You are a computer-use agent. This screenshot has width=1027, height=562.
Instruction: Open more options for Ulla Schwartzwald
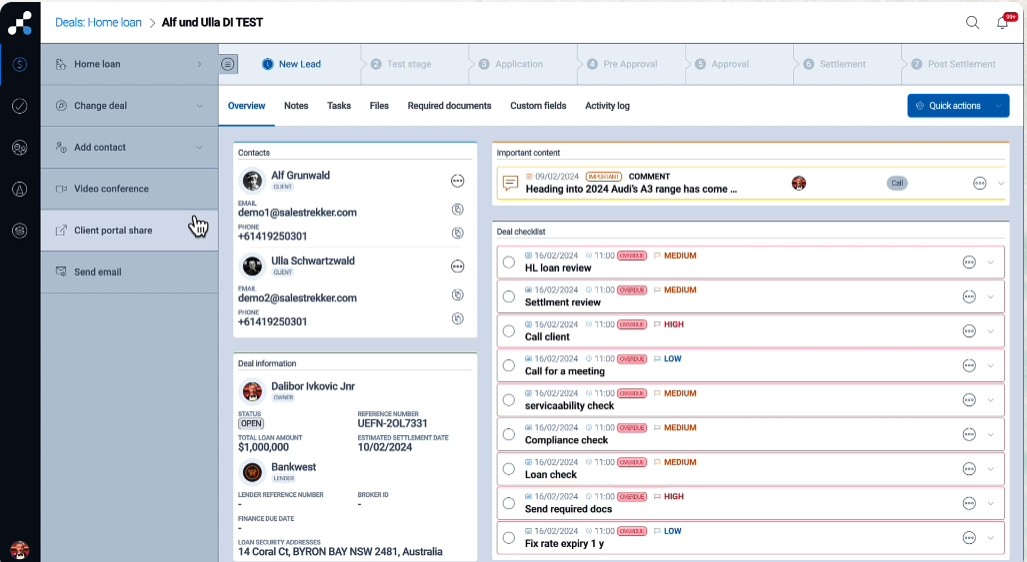(458, 266)
